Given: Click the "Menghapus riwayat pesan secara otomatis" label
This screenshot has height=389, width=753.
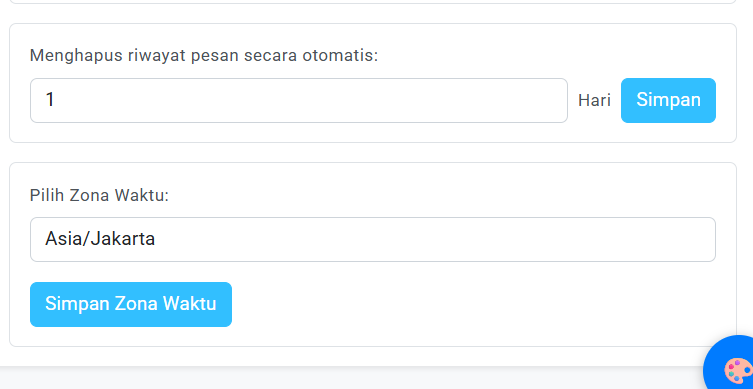Looking at the screenshot, I should click(204, 56).
